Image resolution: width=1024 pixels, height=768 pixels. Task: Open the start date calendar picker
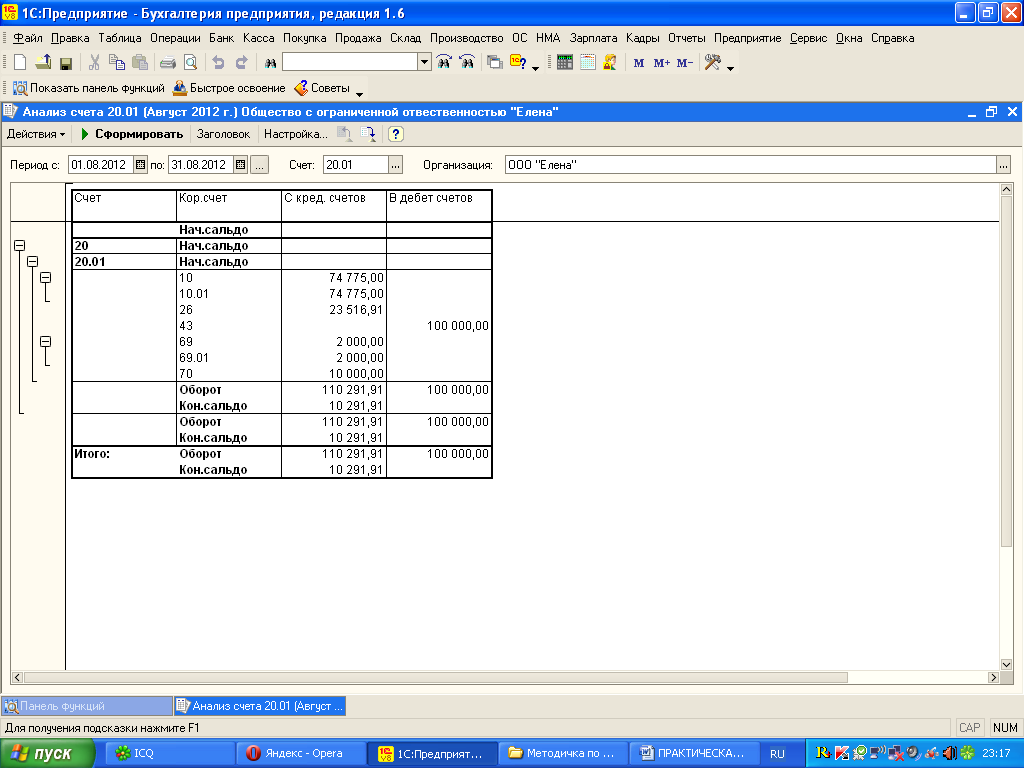(140, 165)
